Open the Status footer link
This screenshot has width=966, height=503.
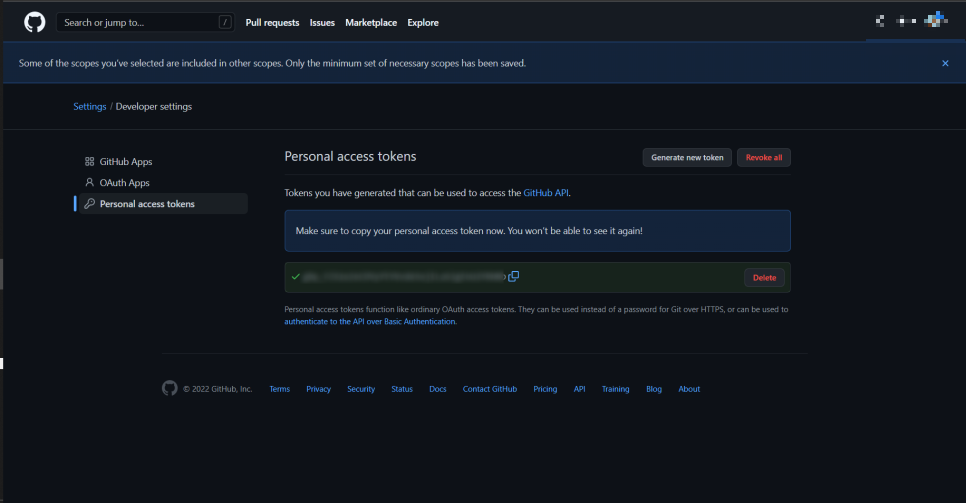pos(402,389)
